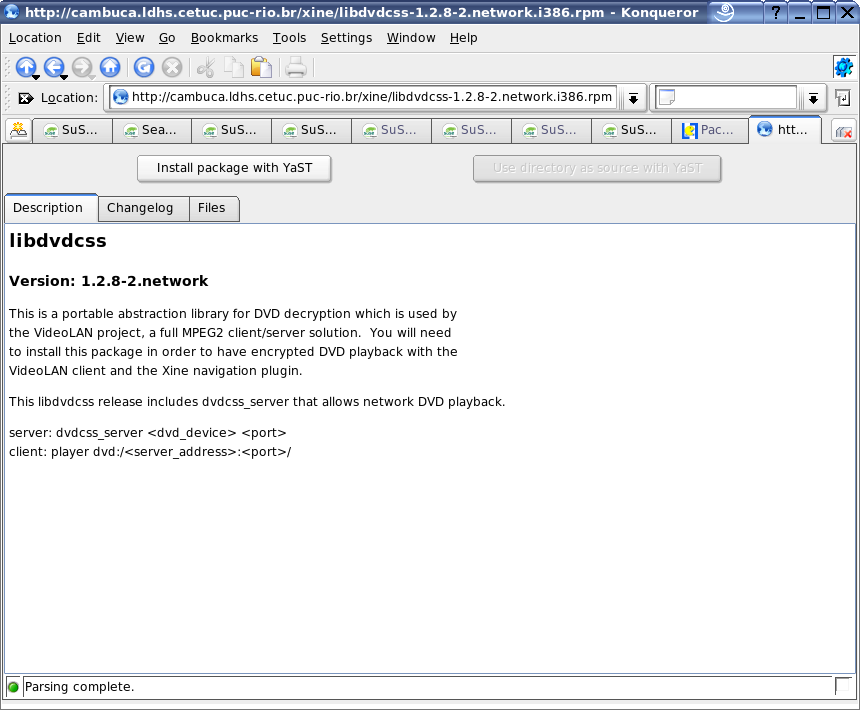The image size is (860, 710).
Task: Reload the page with the Reload icon
Action: click(x=144, y=67)
